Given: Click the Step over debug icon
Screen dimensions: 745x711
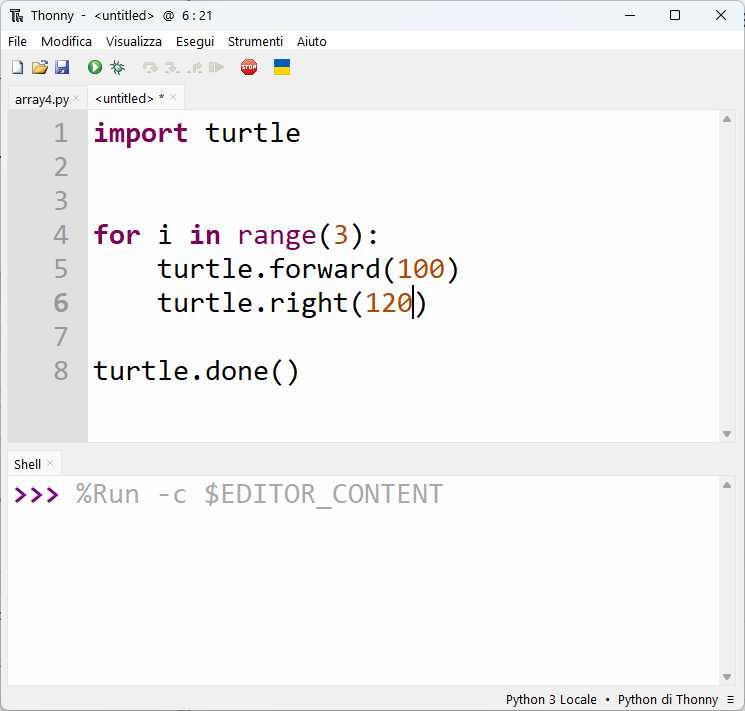Looking at the screenshot, I should coord(150,67).
